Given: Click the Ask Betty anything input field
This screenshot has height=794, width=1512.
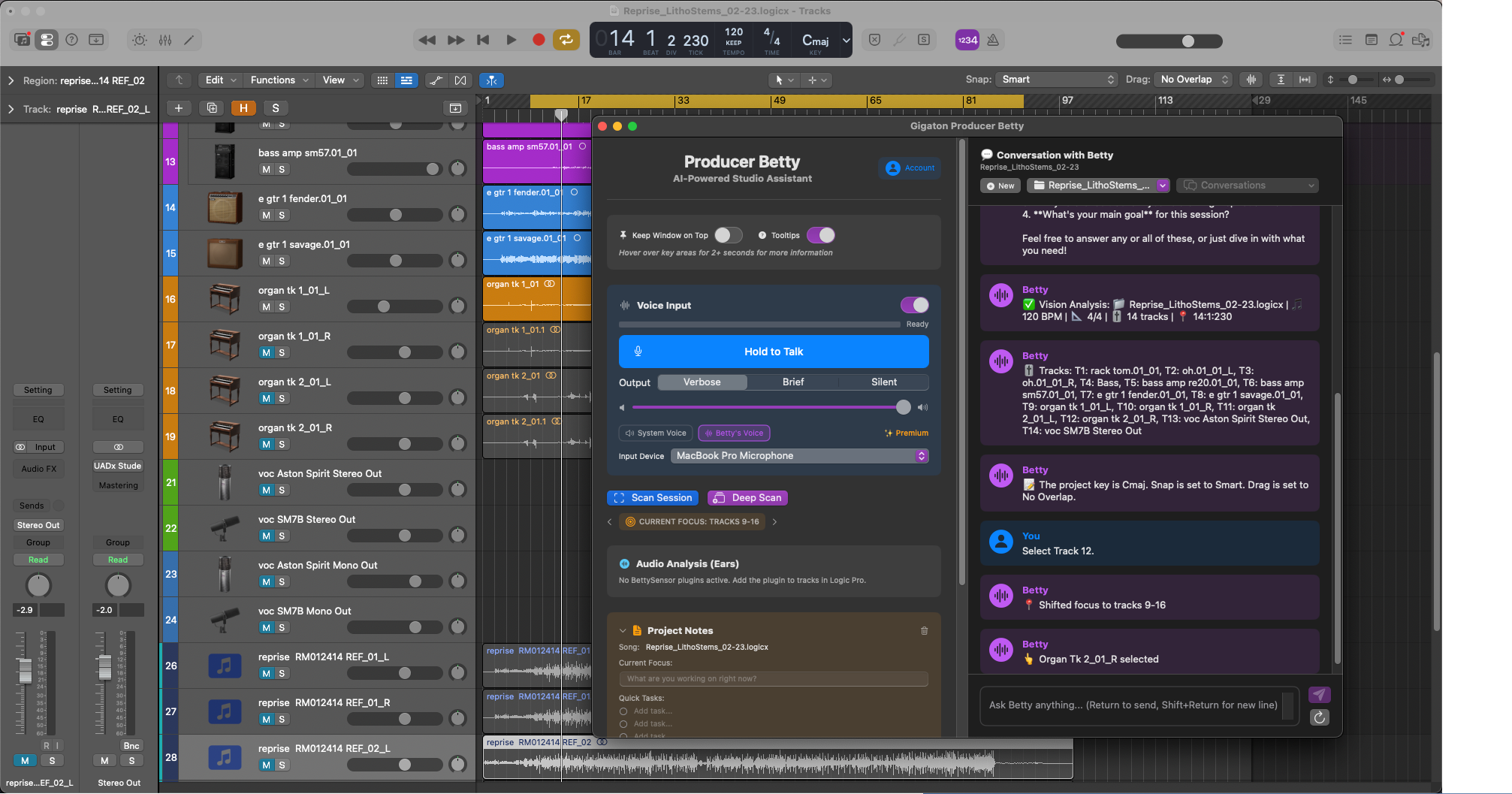Looking at the screenshot, I should coord(1133,705).
